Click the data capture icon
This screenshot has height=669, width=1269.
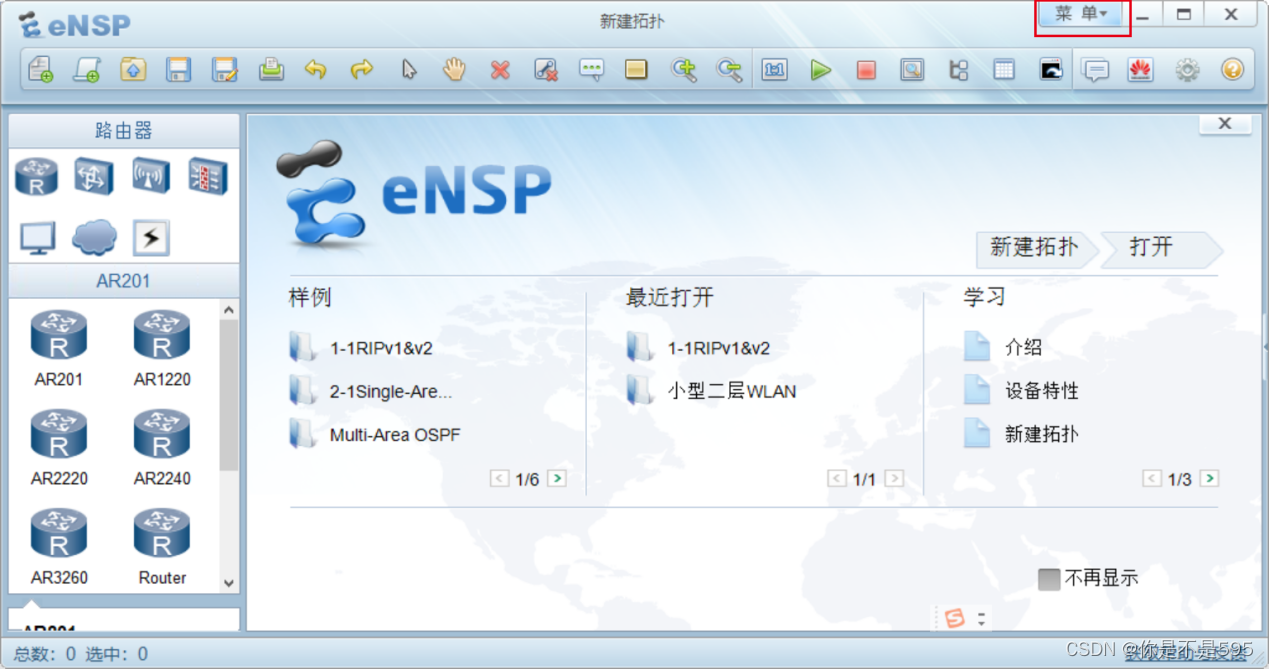tap(912, 70)
